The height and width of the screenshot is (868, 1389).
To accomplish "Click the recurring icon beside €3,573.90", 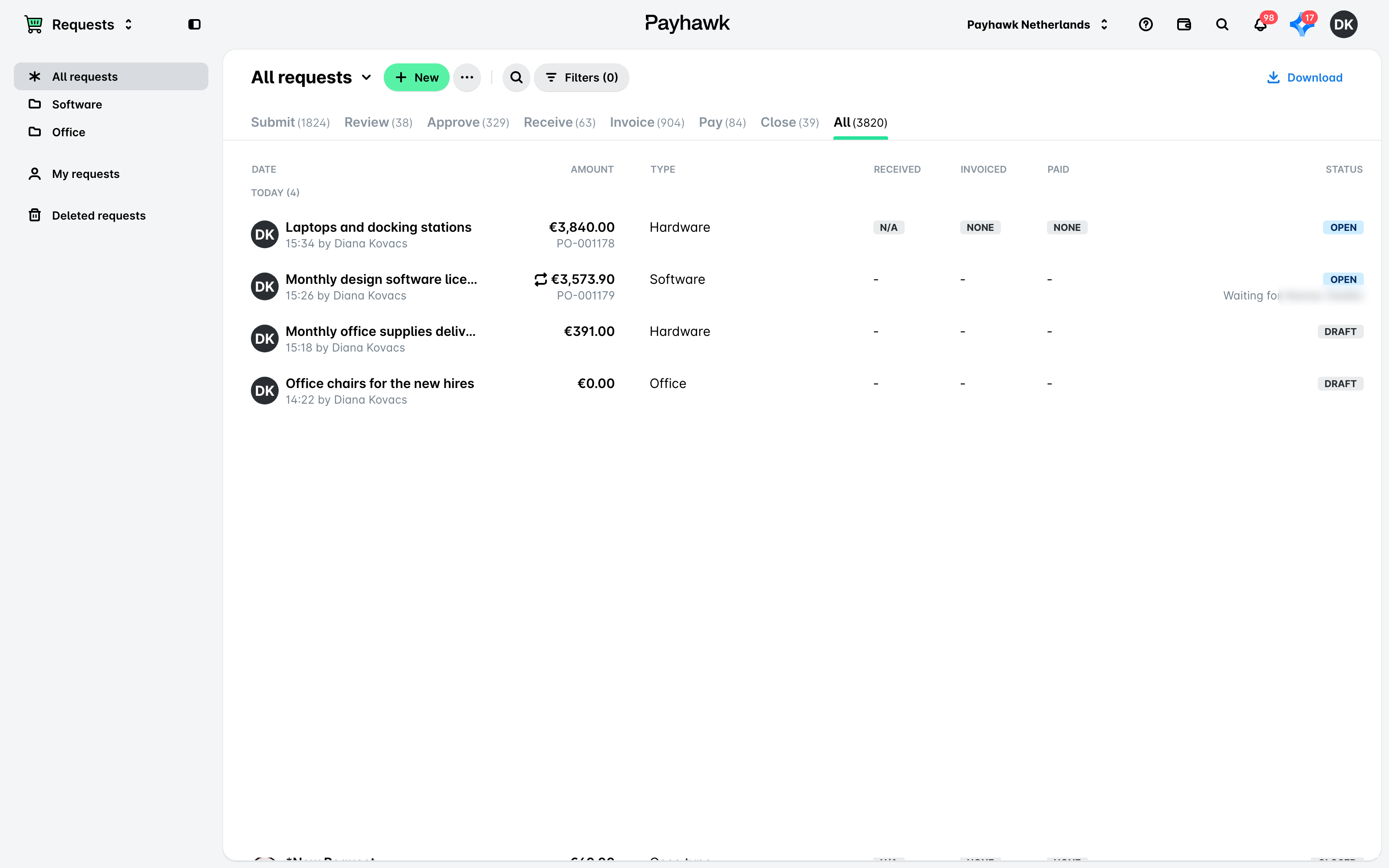I will 541,279.
